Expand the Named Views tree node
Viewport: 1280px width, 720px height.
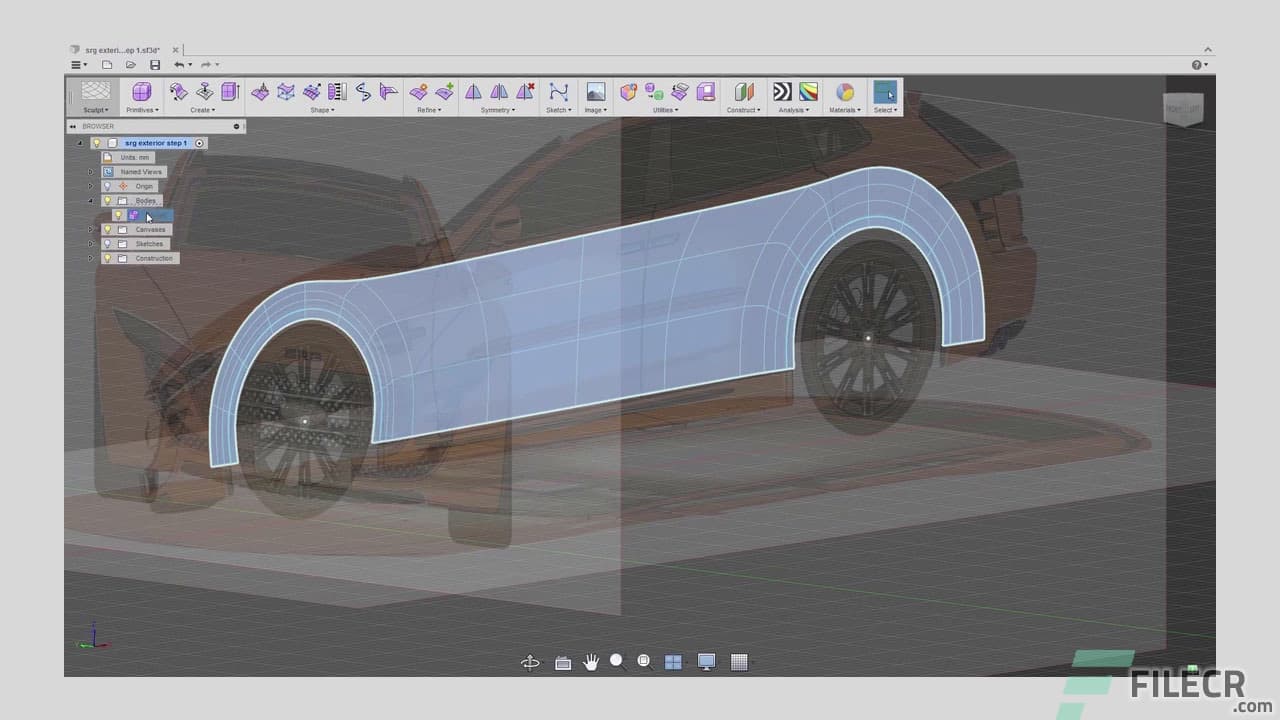tap(91, 172)
